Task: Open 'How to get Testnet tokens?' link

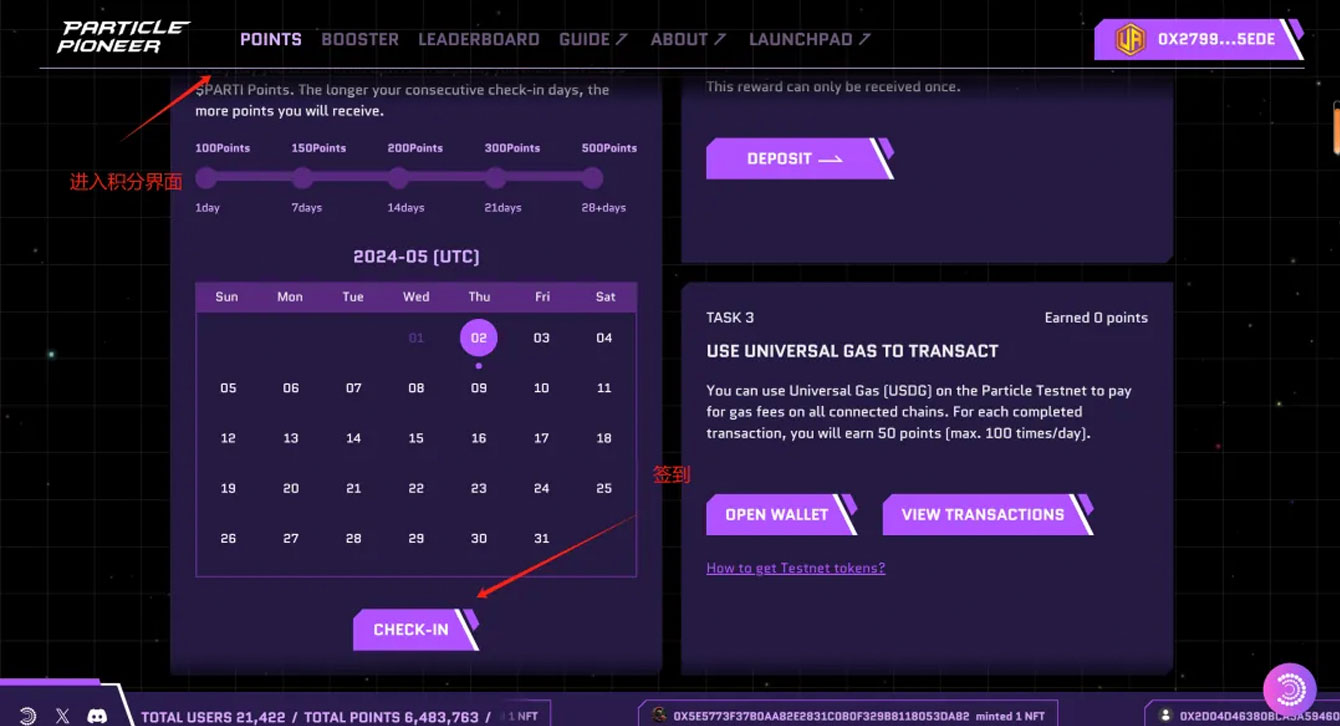Action: pyautogui.click(x=796, y=568)
